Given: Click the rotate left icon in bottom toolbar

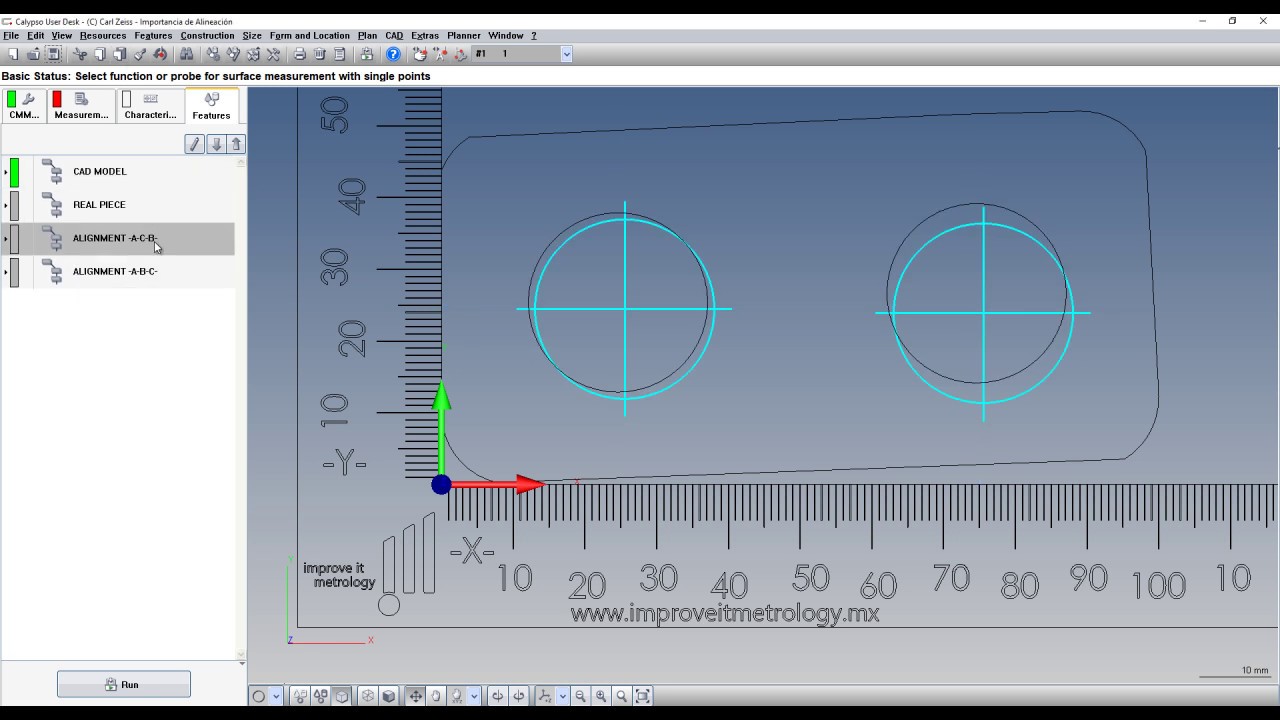Looking at the screenshot, I should pos(498,696).
